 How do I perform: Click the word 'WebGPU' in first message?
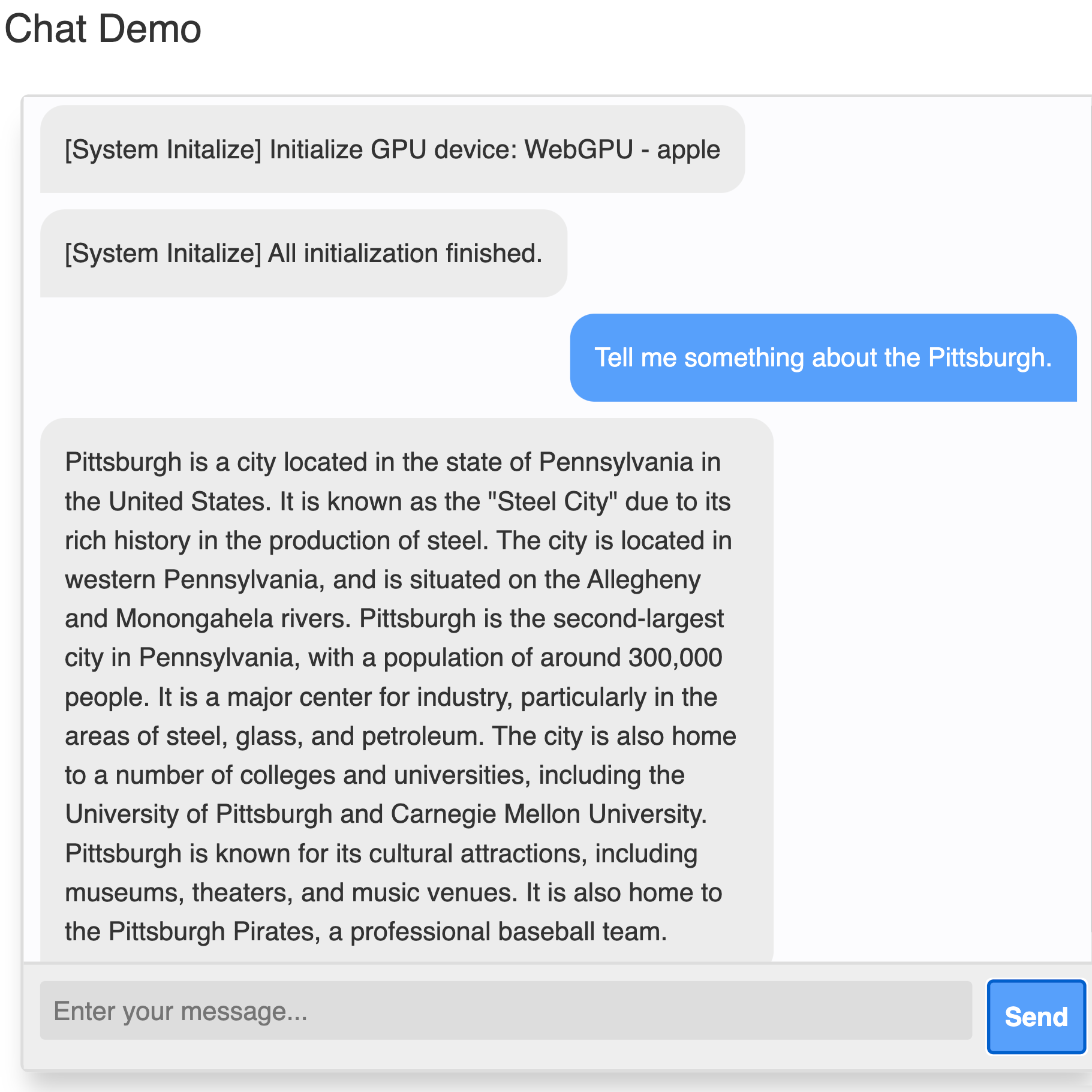tap(579, 149)
